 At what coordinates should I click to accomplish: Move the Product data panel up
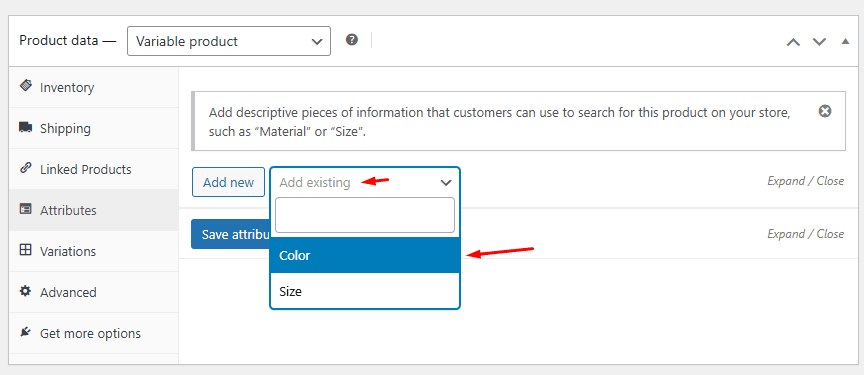click(793, 42)
